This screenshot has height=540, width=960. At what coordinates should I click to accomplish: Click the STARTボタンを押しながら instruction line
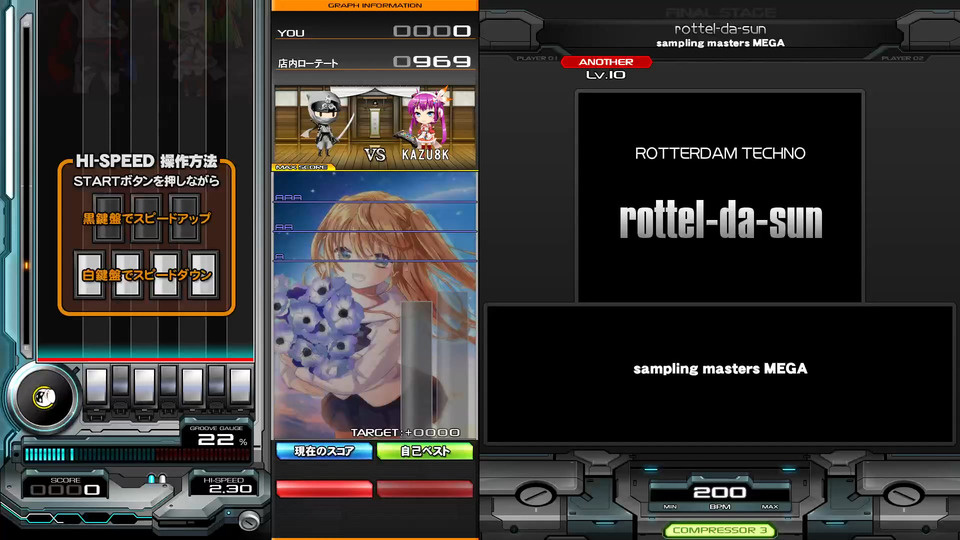(146, 181)
